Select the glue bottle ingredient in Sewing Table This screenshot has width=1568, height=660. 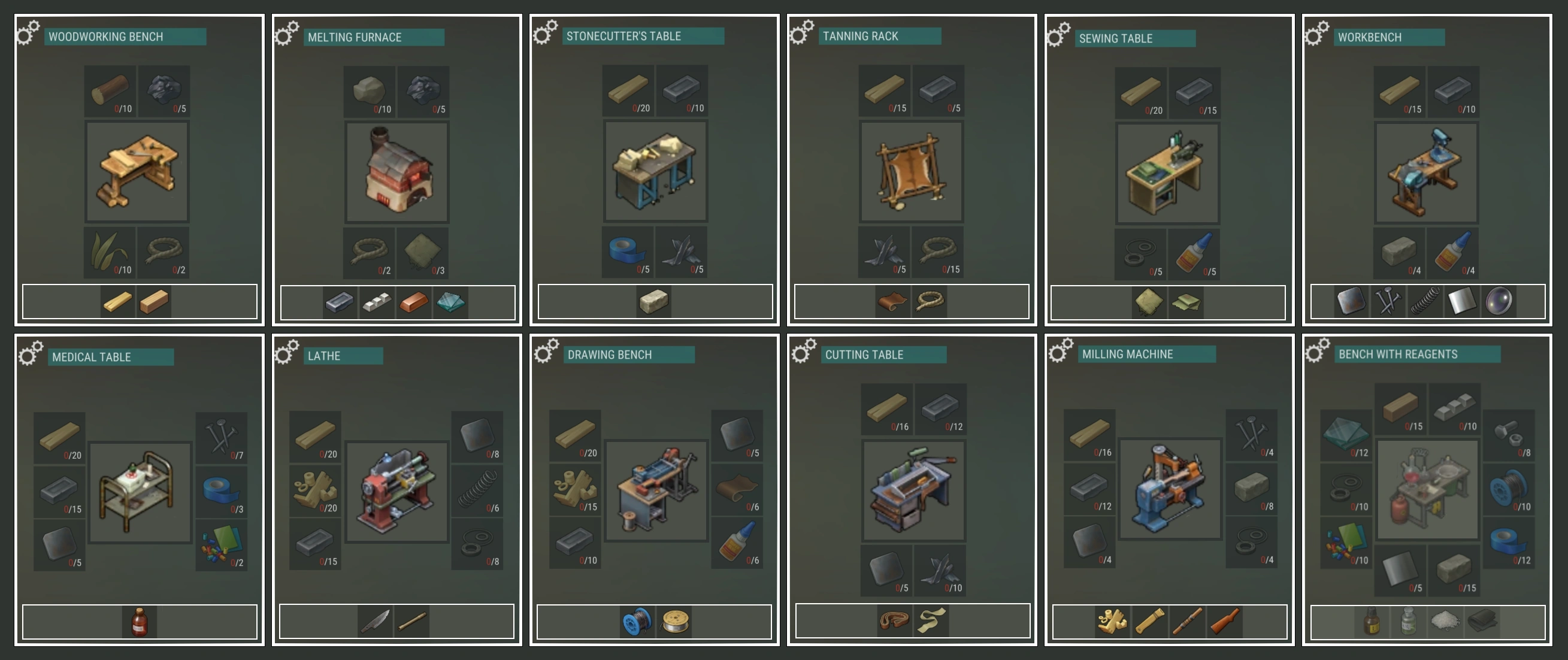pos(1195,255)
